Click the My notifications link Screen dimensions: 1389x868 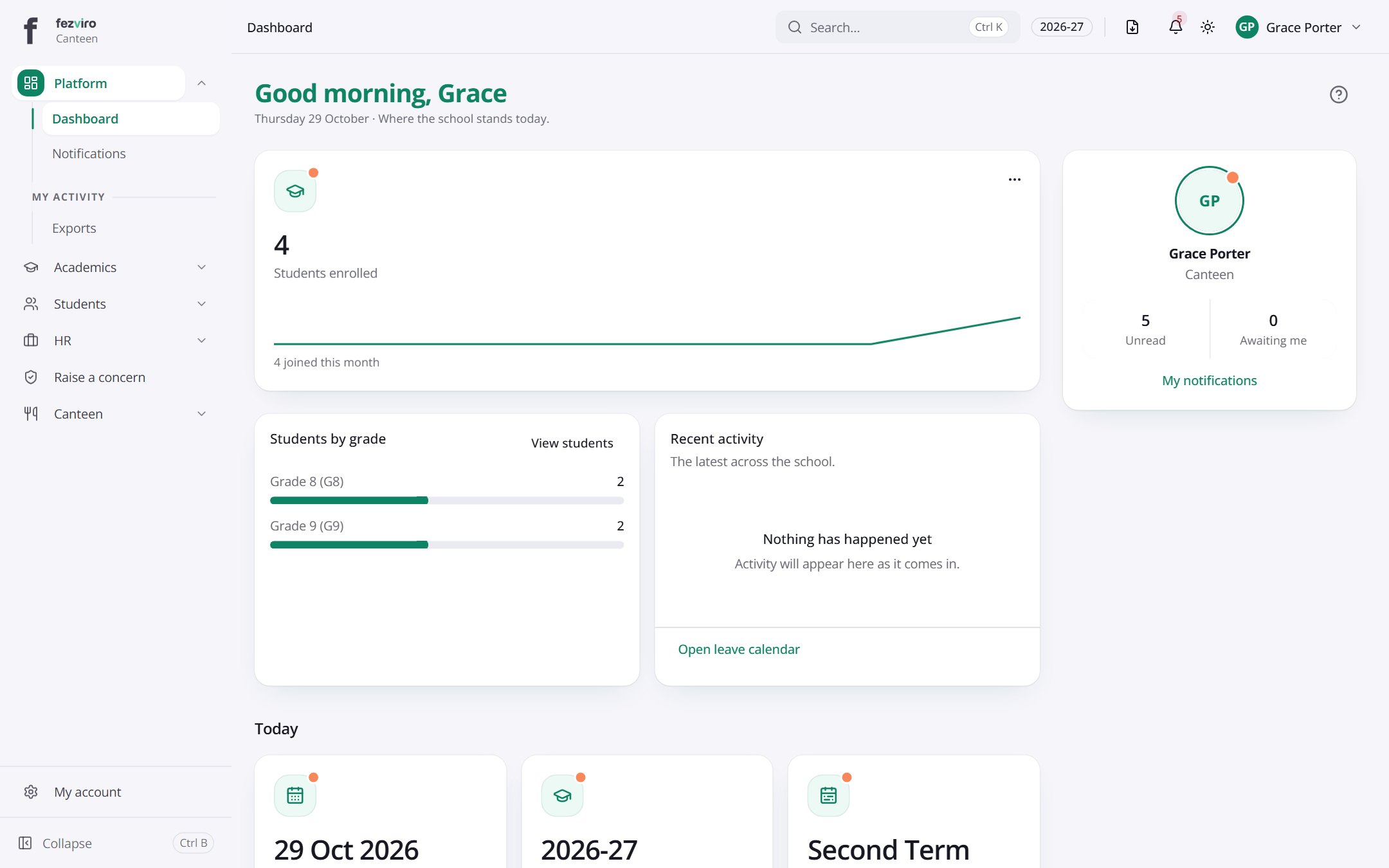point(1209,381)
